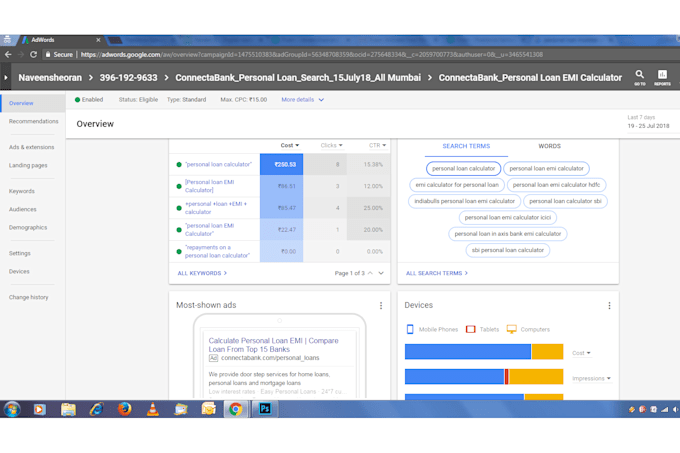Click the Tablets legend icon

pyautogui.click(x=470, y=329)
